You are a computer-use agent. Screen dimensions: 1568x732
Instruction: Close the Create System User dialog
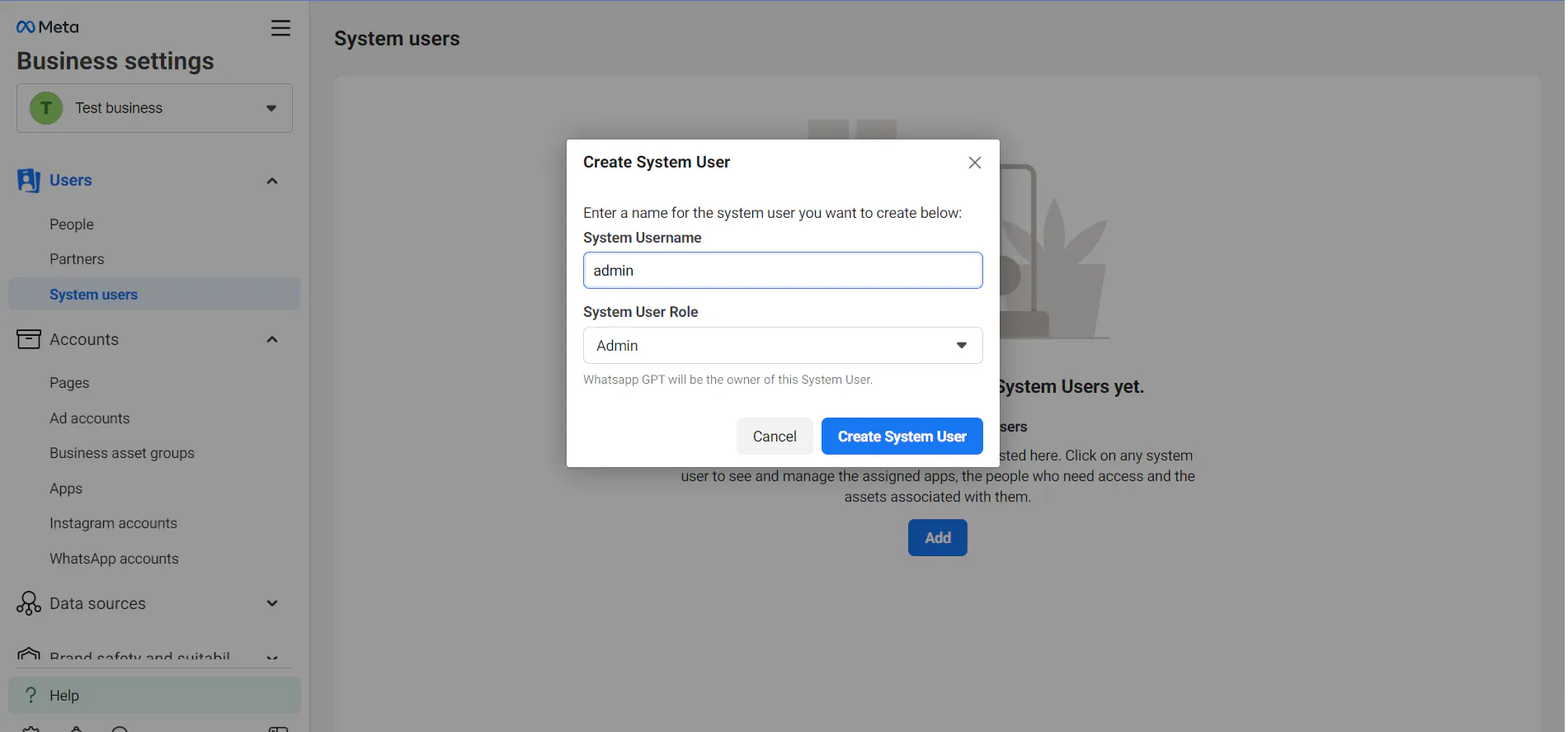tap(974, 163)
